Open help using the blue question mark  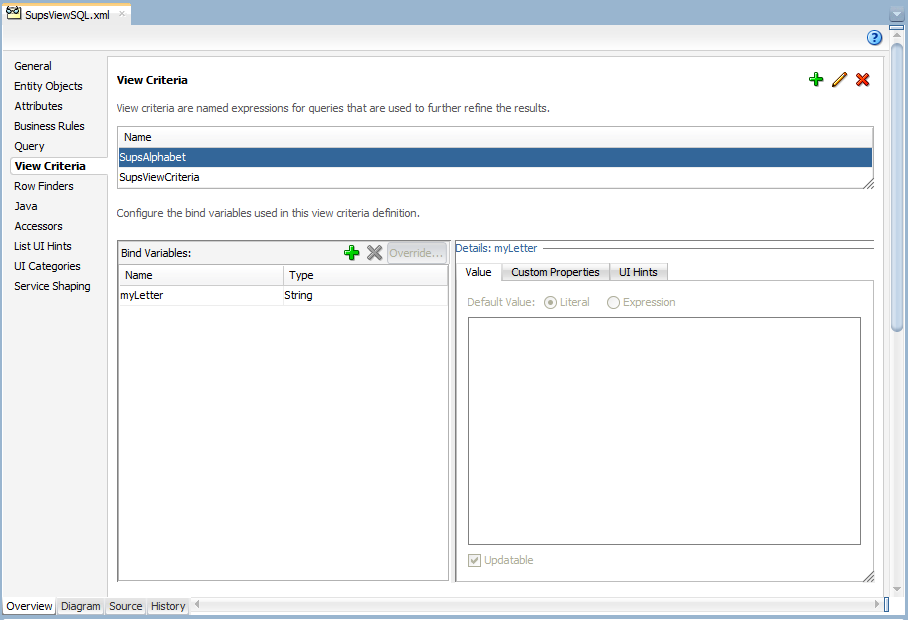coord(874,38)
